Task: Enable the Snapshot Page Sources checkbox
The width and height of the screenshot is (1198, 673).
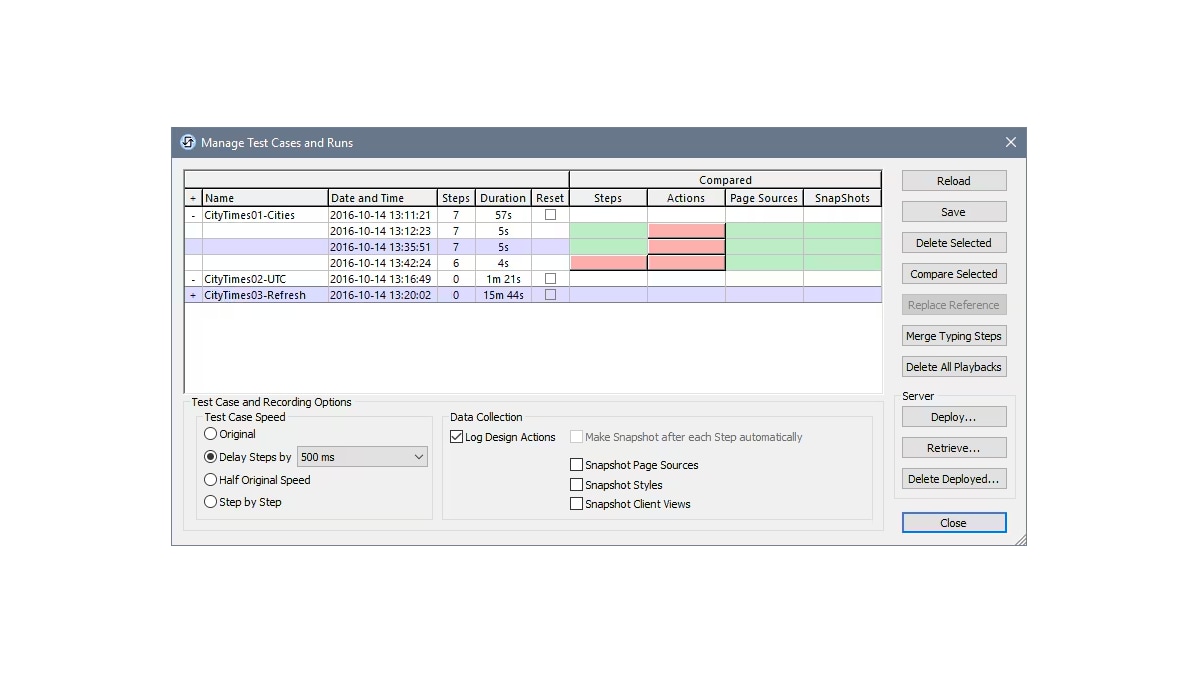Action: pyautogui.click(x=577, y=465)
